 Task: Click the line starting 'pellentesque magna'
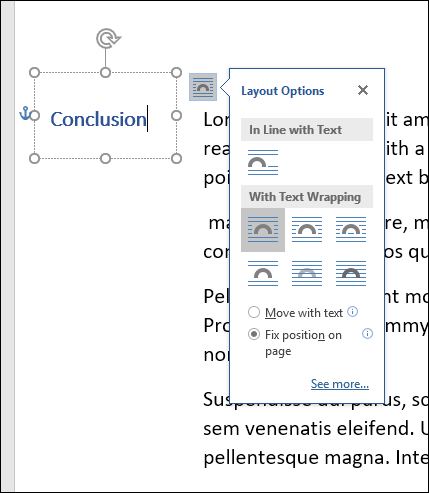tap(316, 458)
